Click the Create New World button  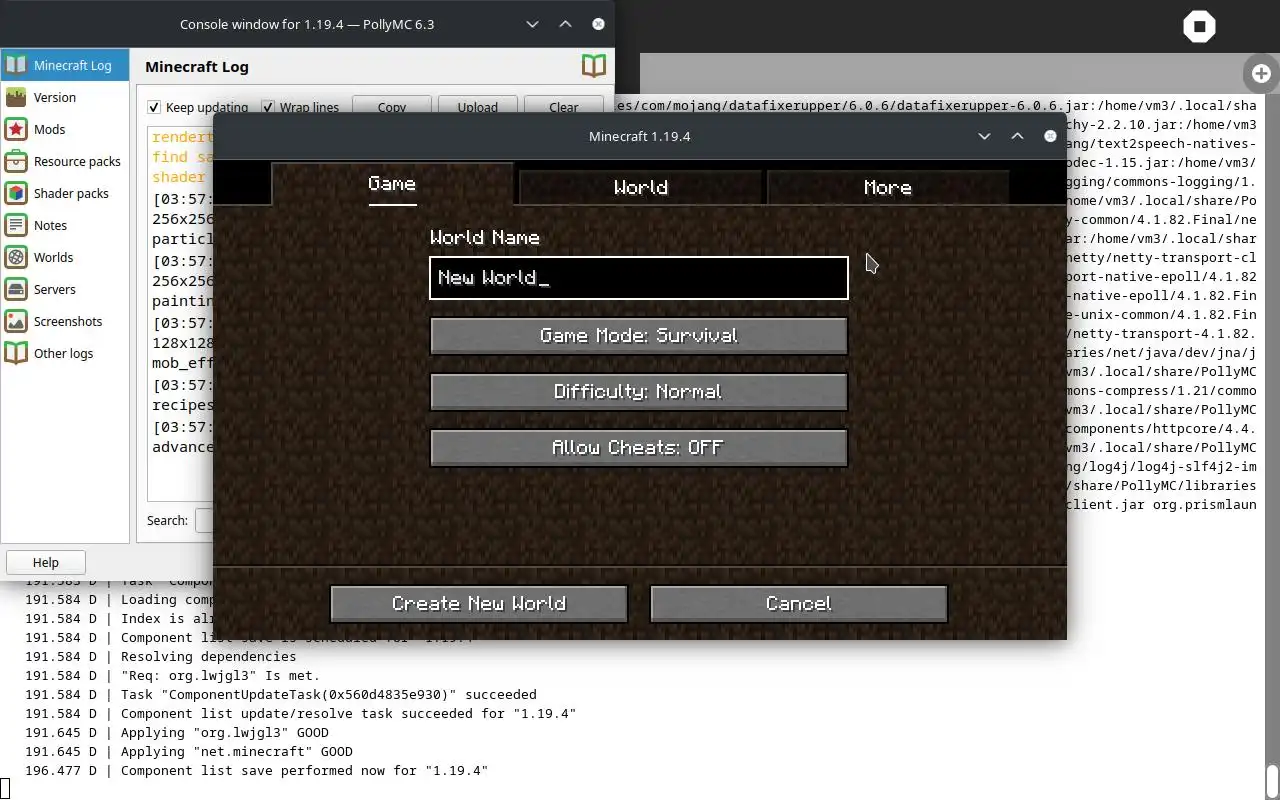[479, 604]
